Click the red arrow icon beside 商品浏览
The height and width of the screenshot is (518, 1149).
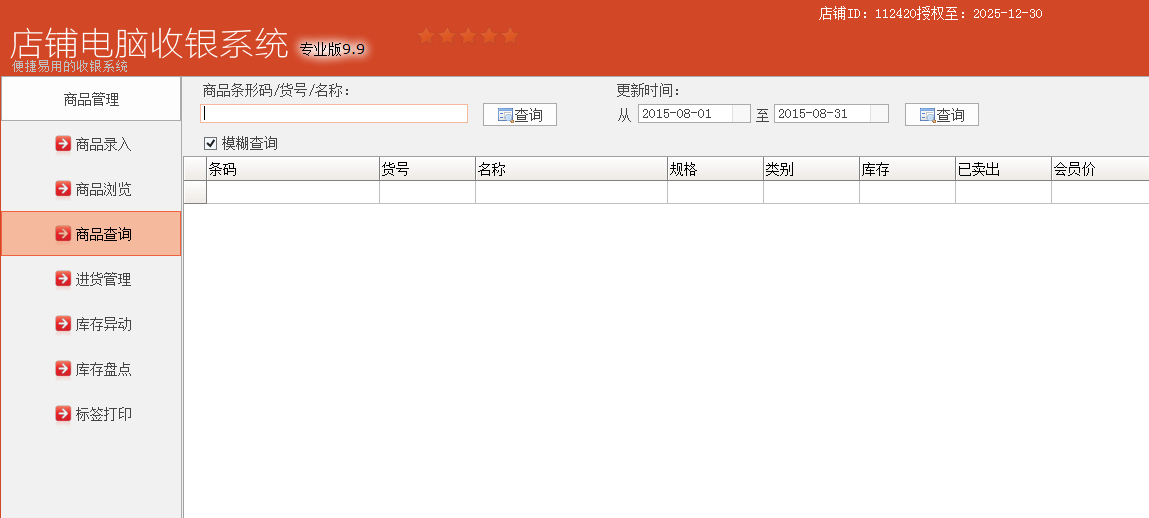(x=63, y=189)
